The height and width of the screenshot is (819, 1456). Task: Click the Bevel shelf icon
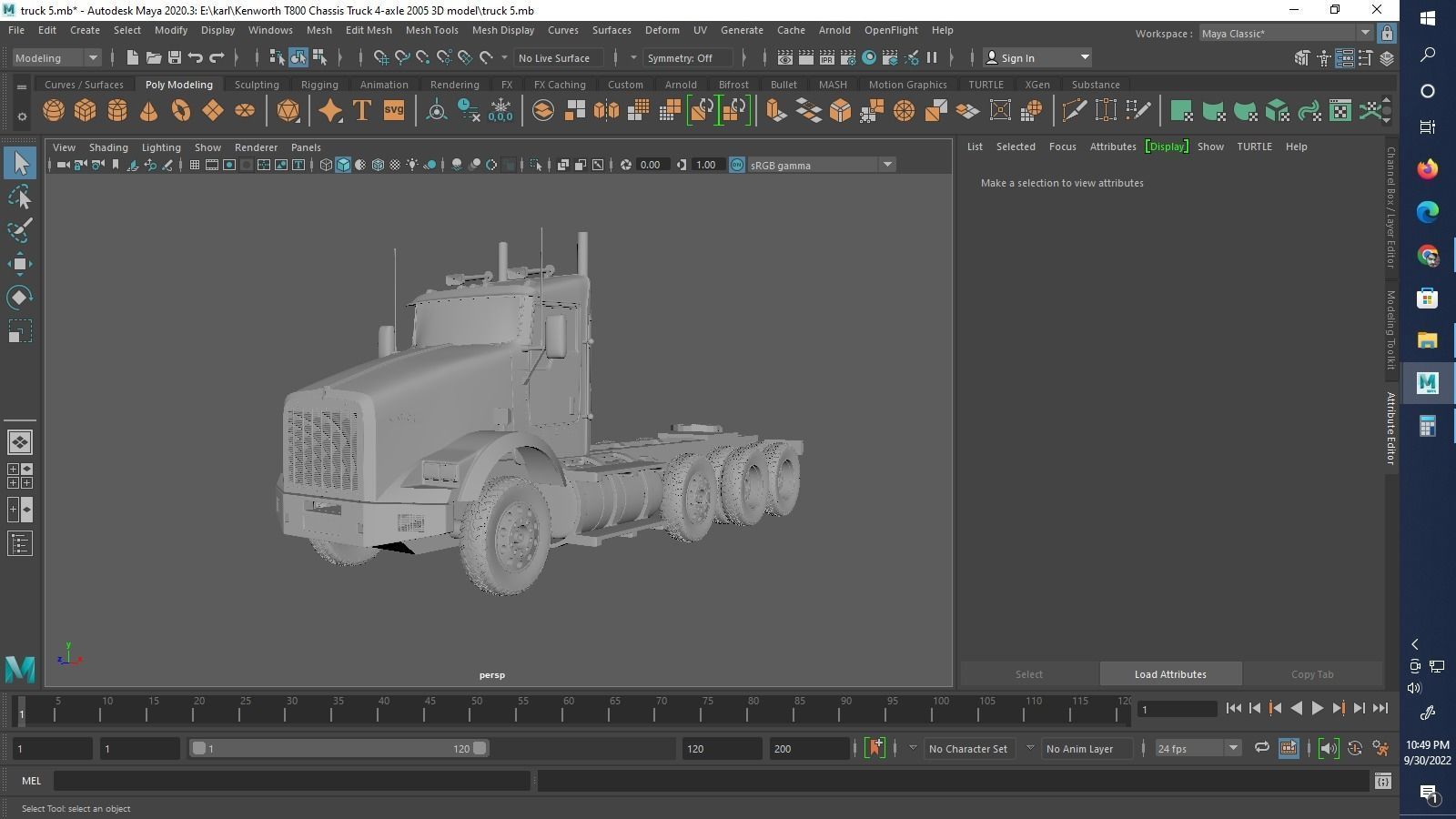pyautogui.click(x=840, y=111)
